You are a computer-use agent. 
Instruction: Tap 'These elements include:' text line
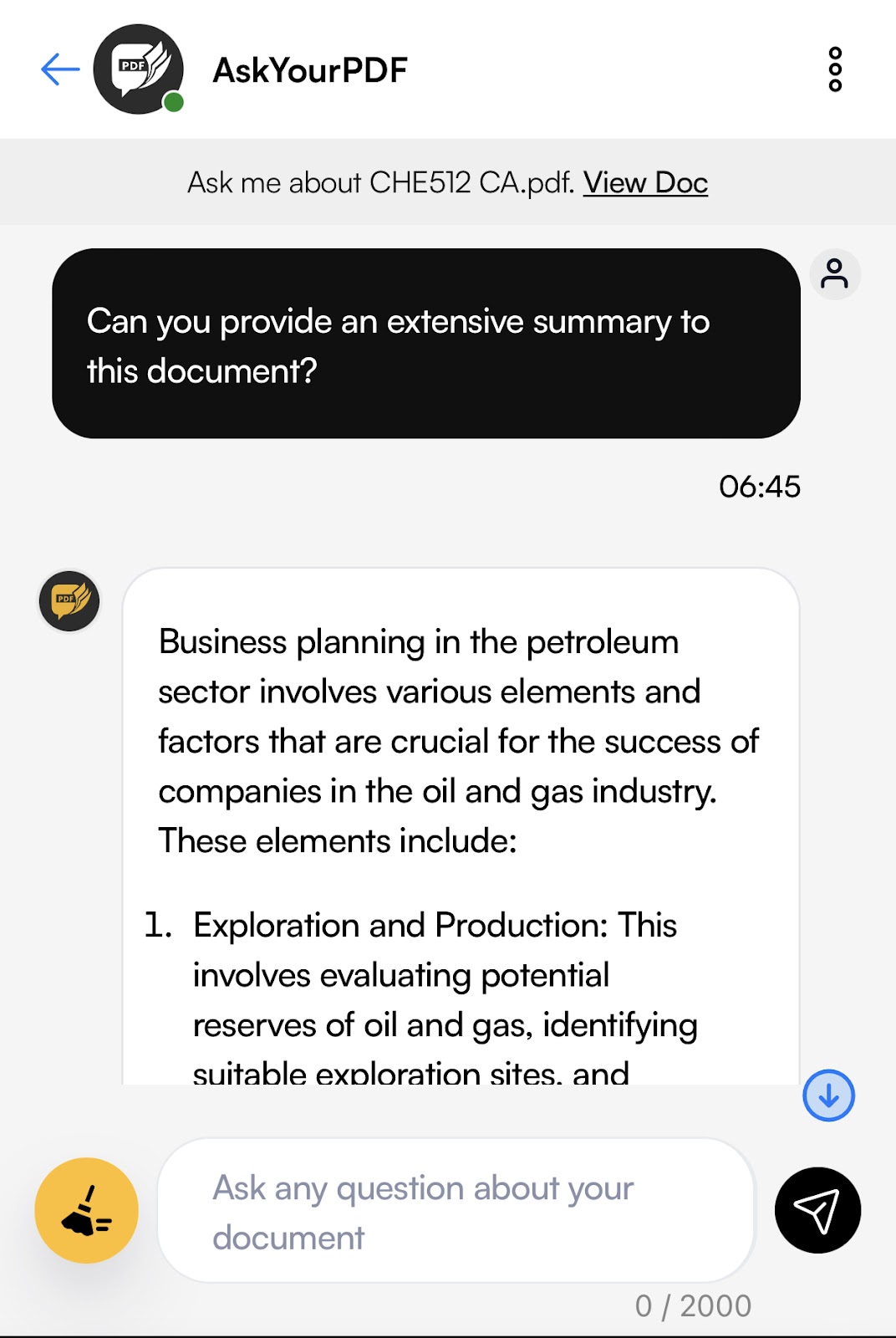click(338, 840)
